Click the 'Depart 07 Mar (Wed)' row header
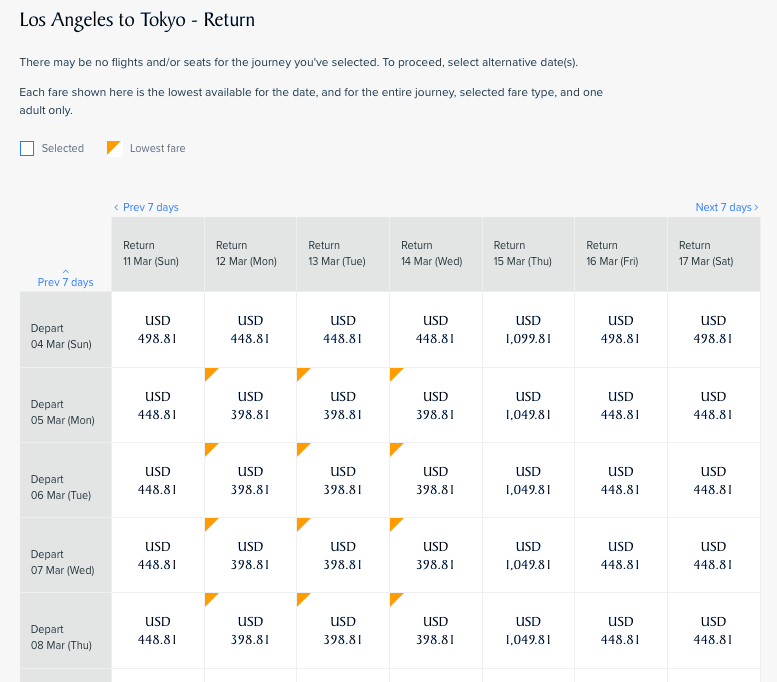Viewport: 777px width, 682px height. pyautogui.click(x=65, y=562)
